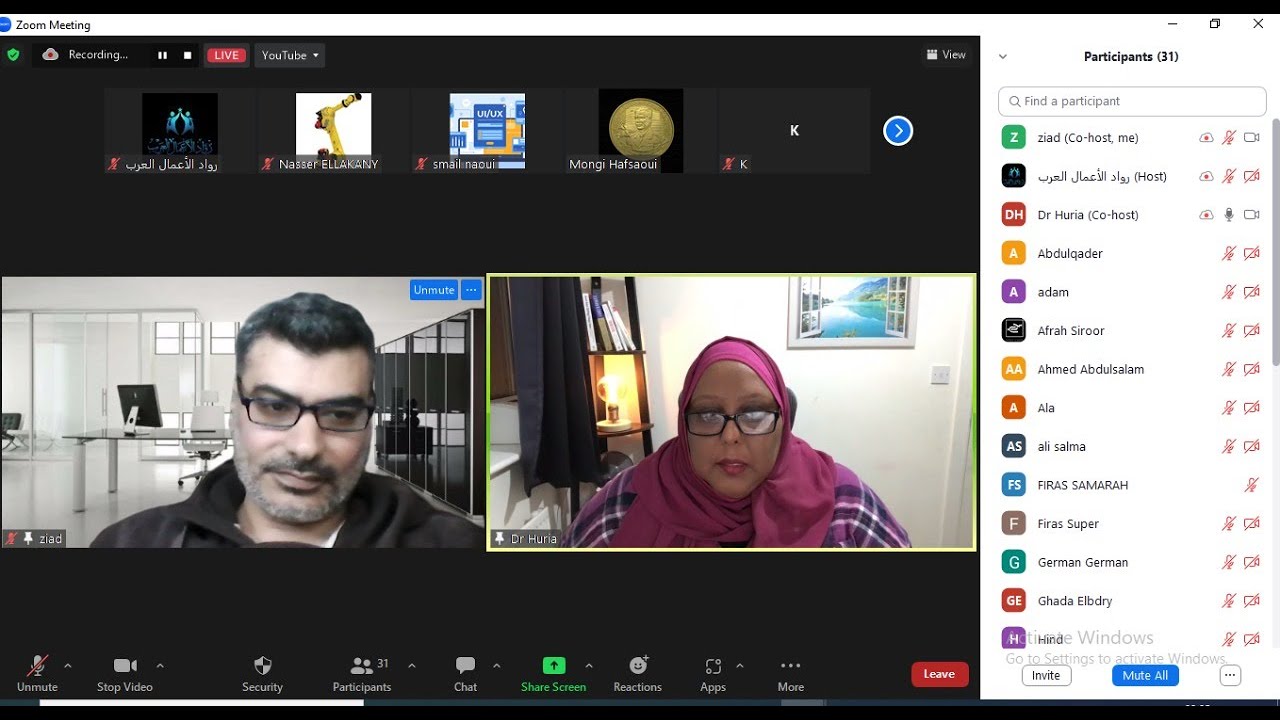Toggle FIRAS SAMARAH's muted microphone
Image resolution: width=1280 pixels, height=720 pixels.
click(x=1251, y=485)
